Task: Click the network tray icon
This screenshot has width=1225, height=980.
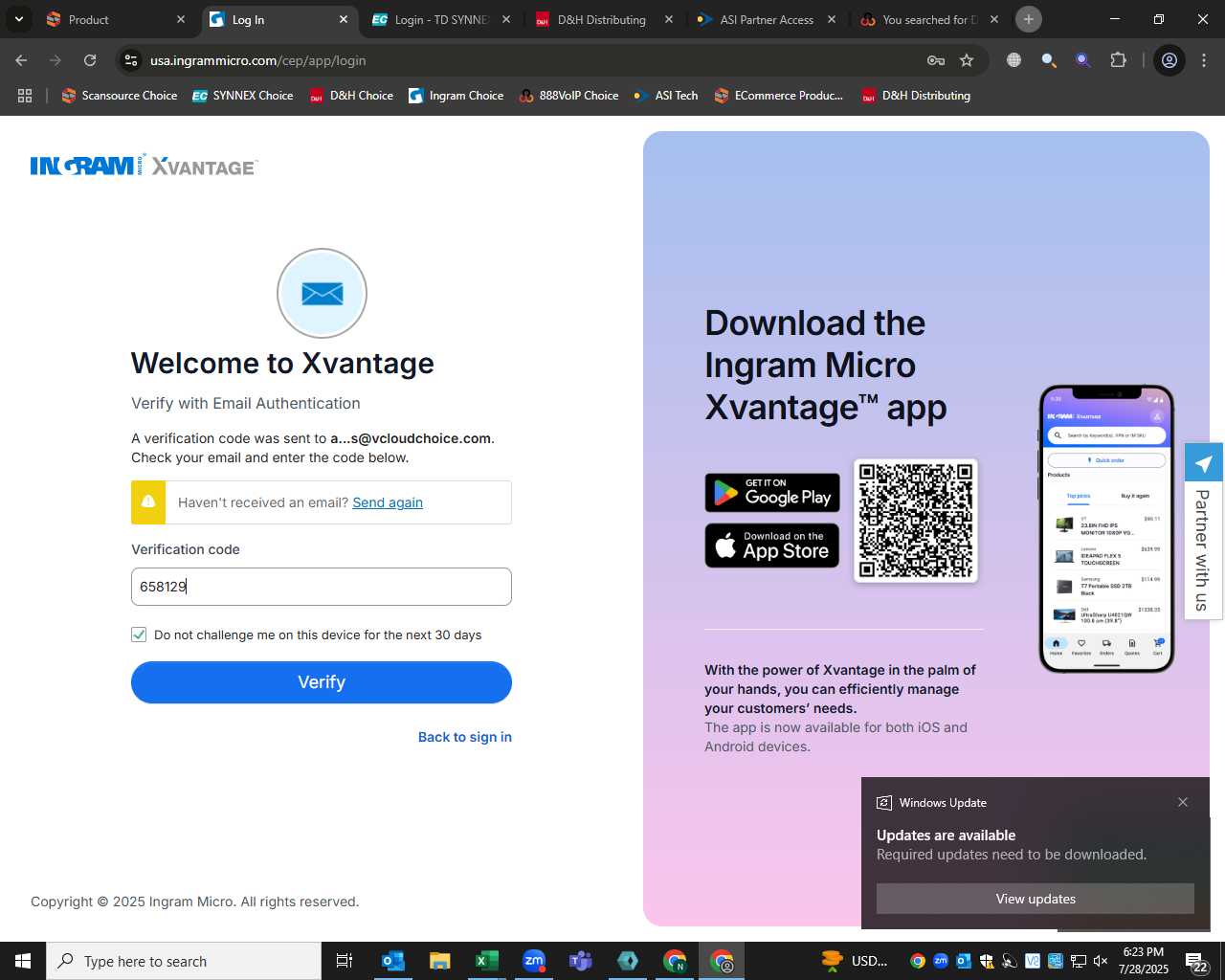Action: 1079,961
